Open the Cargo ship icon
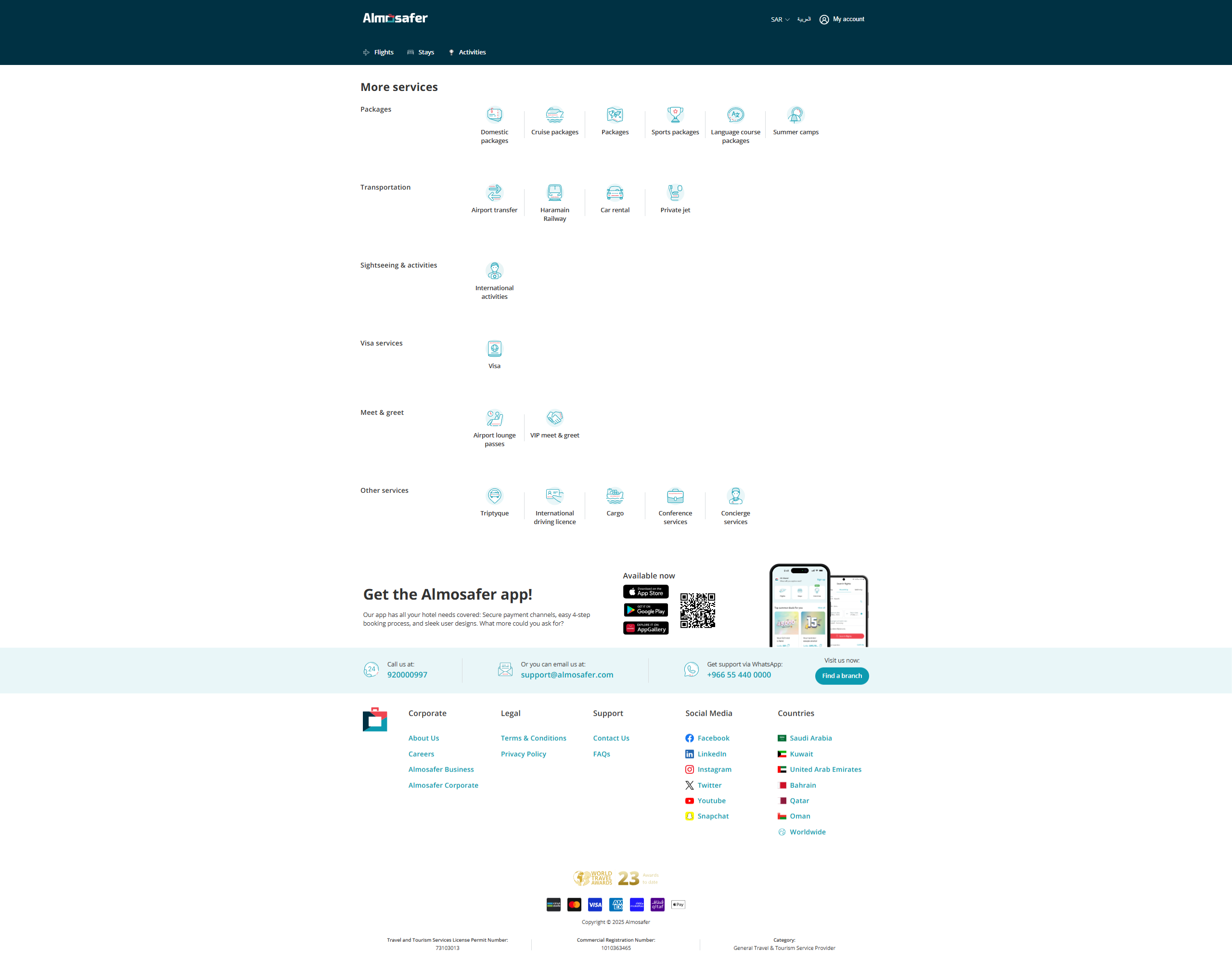The image size is (1232, 962). pos(614,496)
